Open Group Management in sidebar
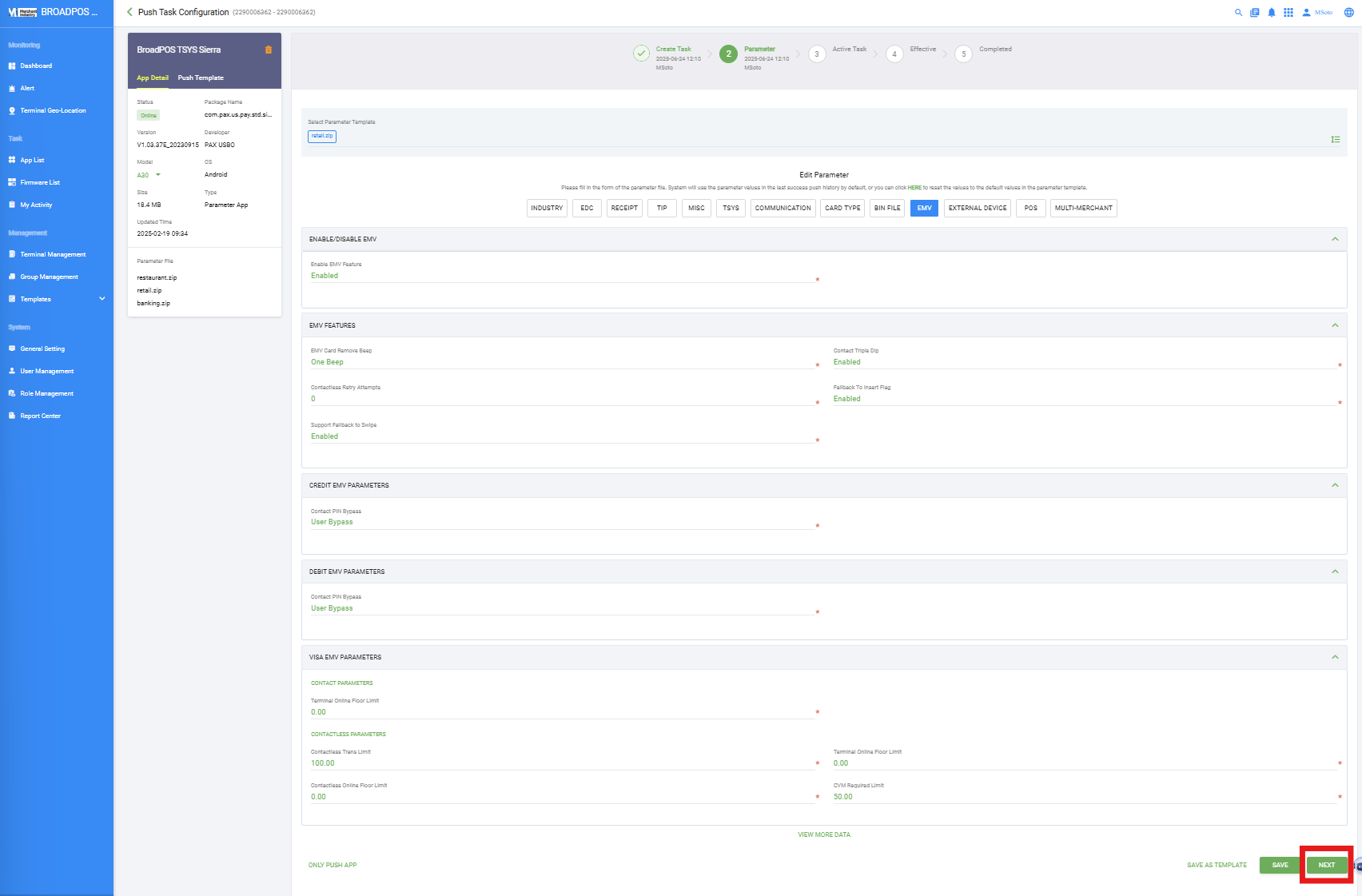 point(49,277)
